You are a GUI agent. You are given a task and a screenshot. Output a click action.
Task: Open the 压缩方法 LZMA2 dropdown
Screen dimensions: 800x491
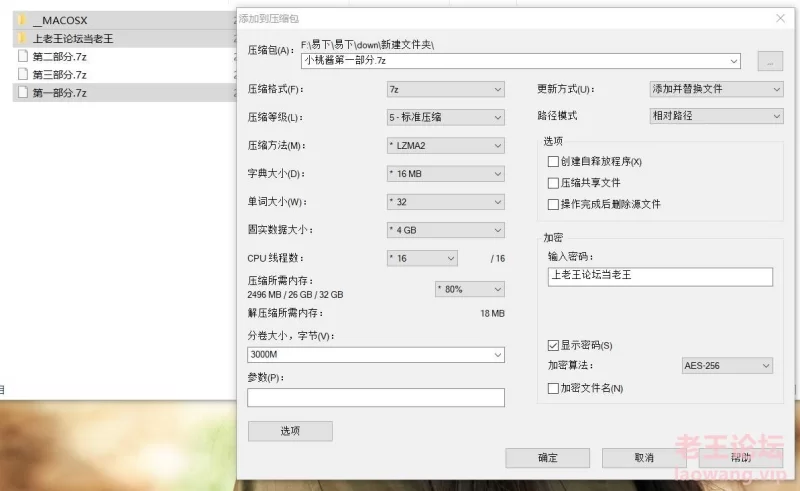click(445, 145)
